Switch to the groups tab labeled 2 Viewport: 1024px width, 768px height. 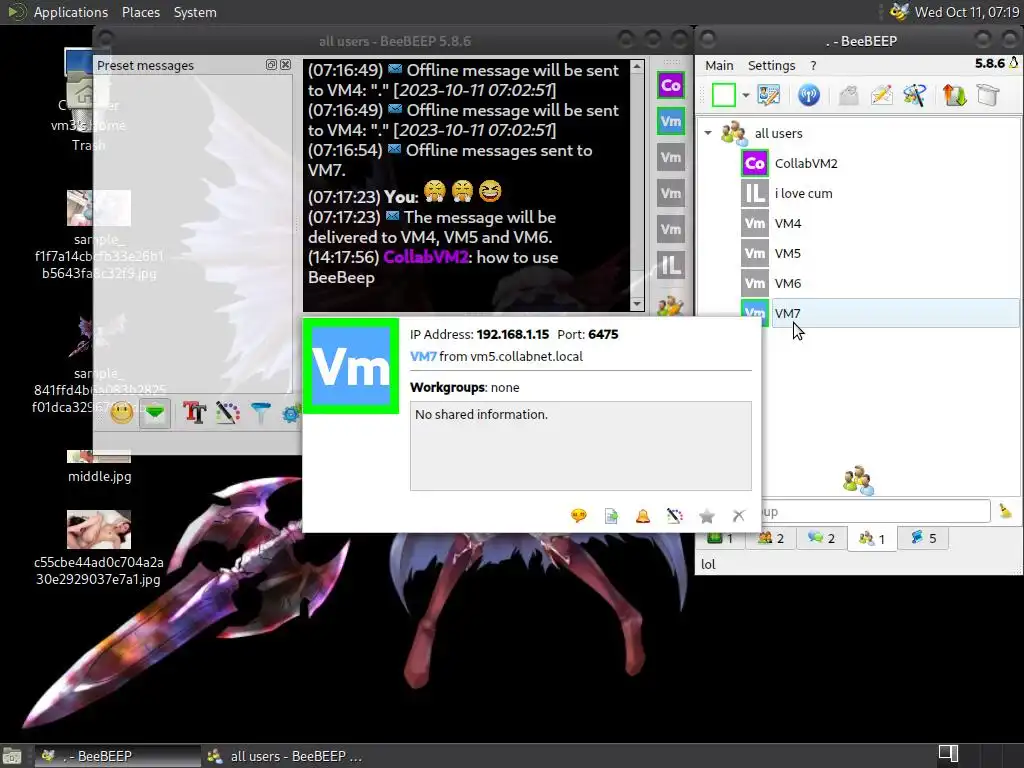pyautogui.click(x=771, y=538)
